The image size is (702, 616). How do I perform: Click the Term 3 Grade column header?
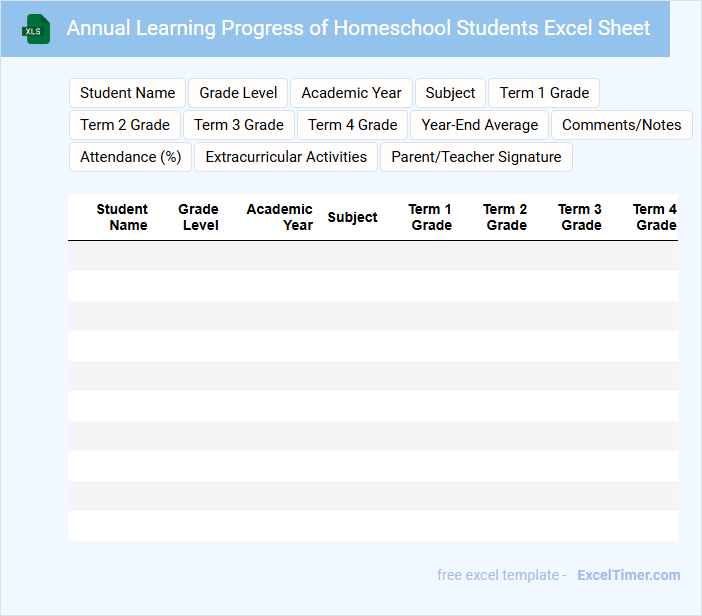(580, 217)
